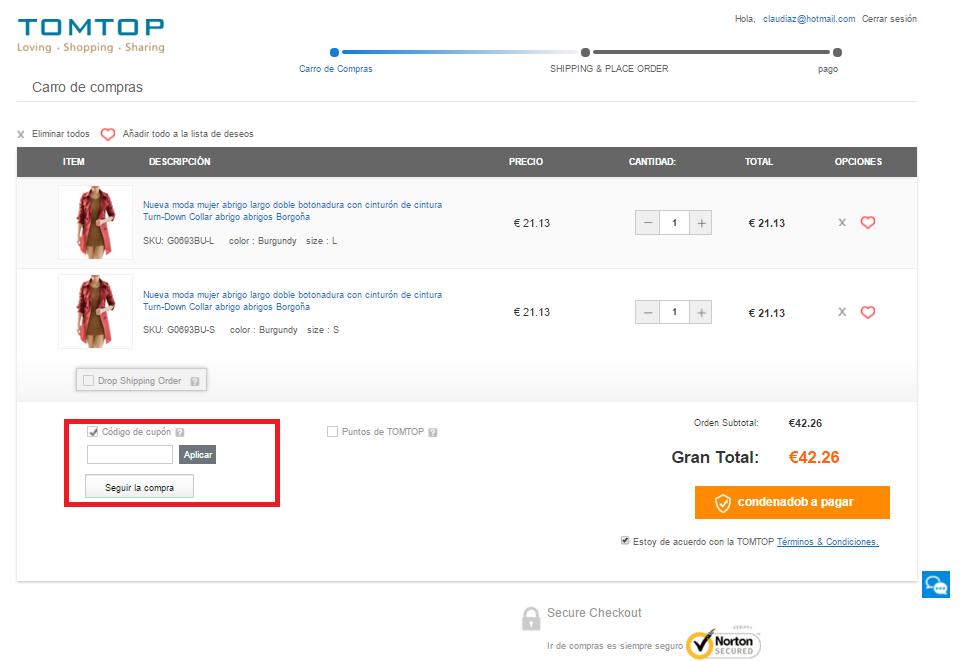
Task: Click Eliminar todos text link
Action: tap(61, 134)
